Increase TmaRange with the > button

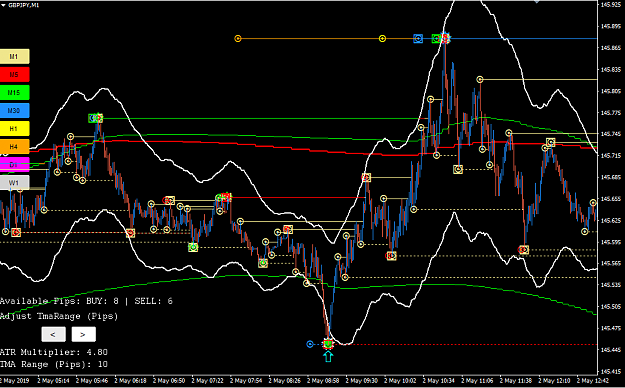[83, 334]
